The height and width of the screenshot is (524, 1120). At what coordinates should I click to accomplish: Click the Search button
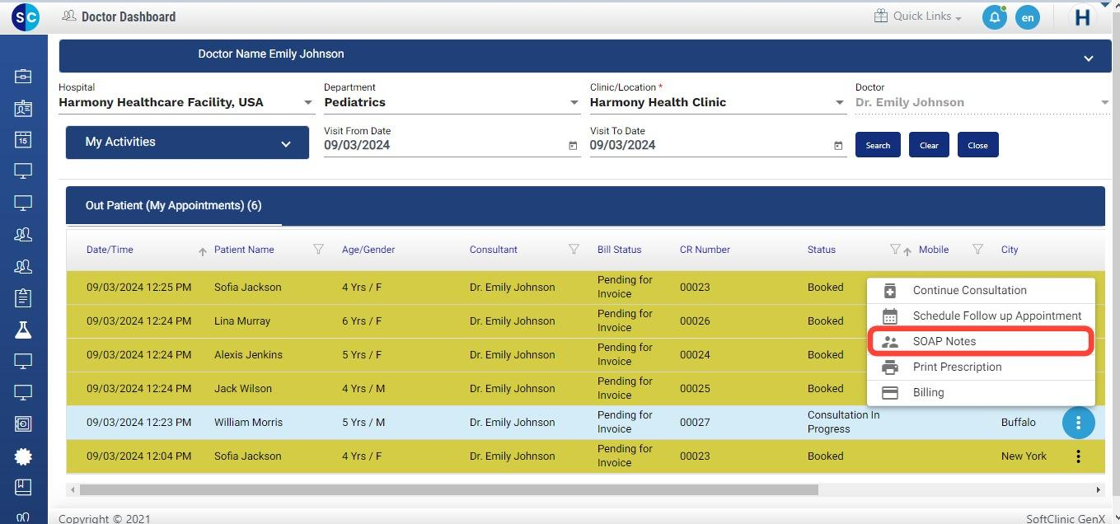(x=878, y=145)
